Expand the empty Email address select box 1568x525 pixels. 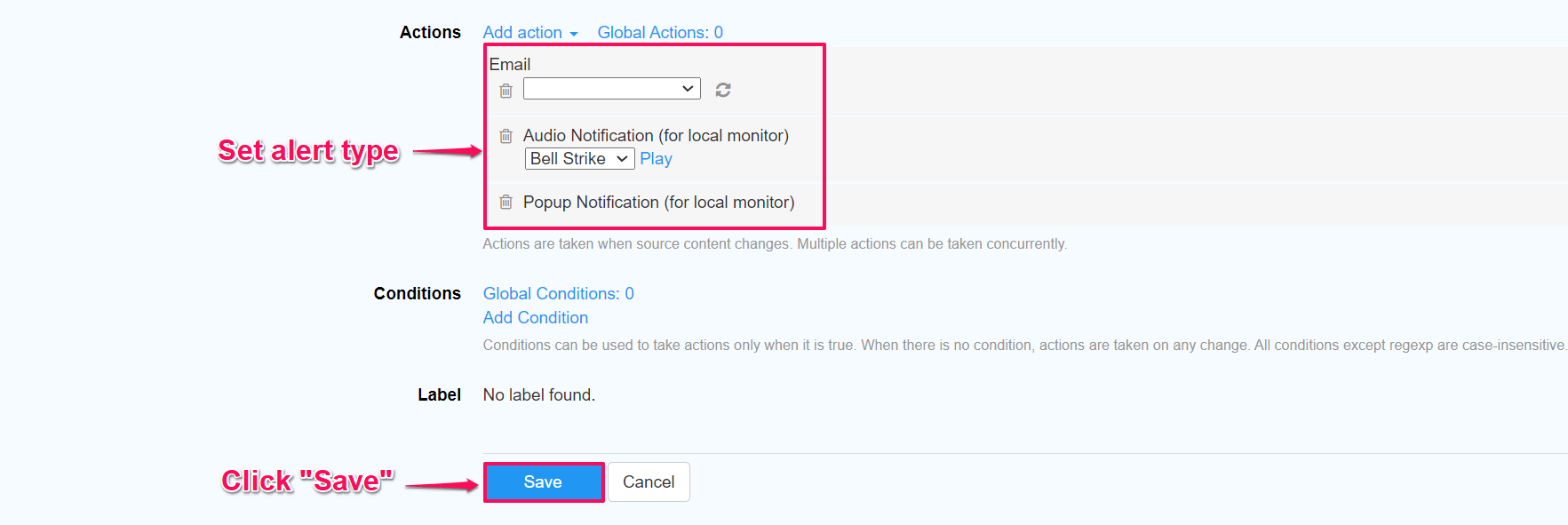point(611,89)
